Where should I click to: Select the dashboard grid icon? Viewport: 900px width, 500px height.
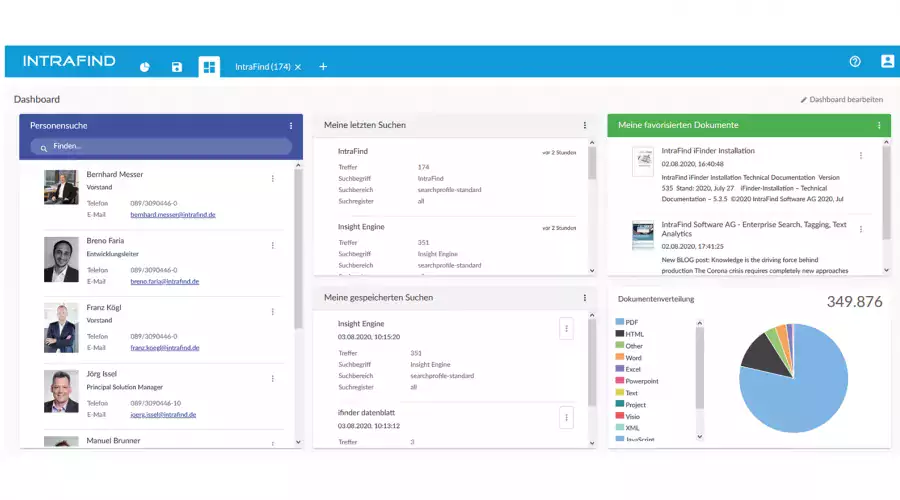click(209, 67)
